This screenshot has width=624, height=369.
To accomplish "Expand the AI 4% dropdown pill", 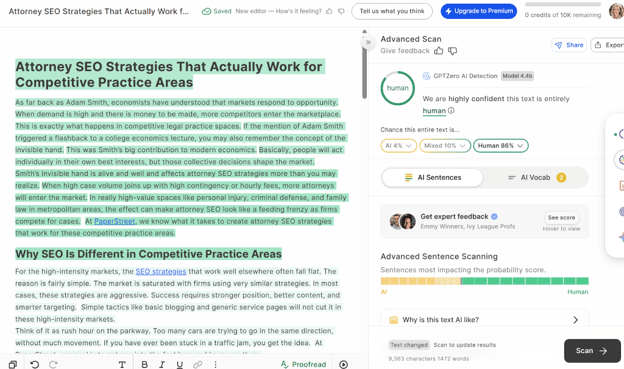I will pyautogui.click(x=398, y=146).
